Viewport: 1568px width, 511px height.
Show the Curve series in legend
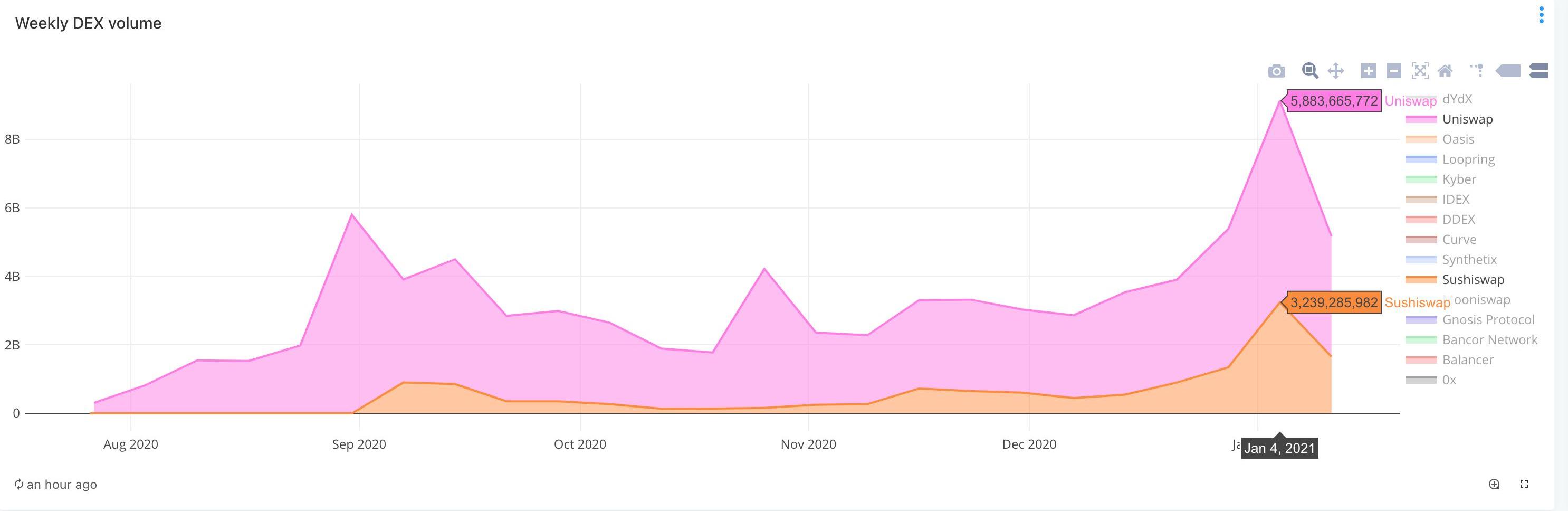coord(1459,239)
